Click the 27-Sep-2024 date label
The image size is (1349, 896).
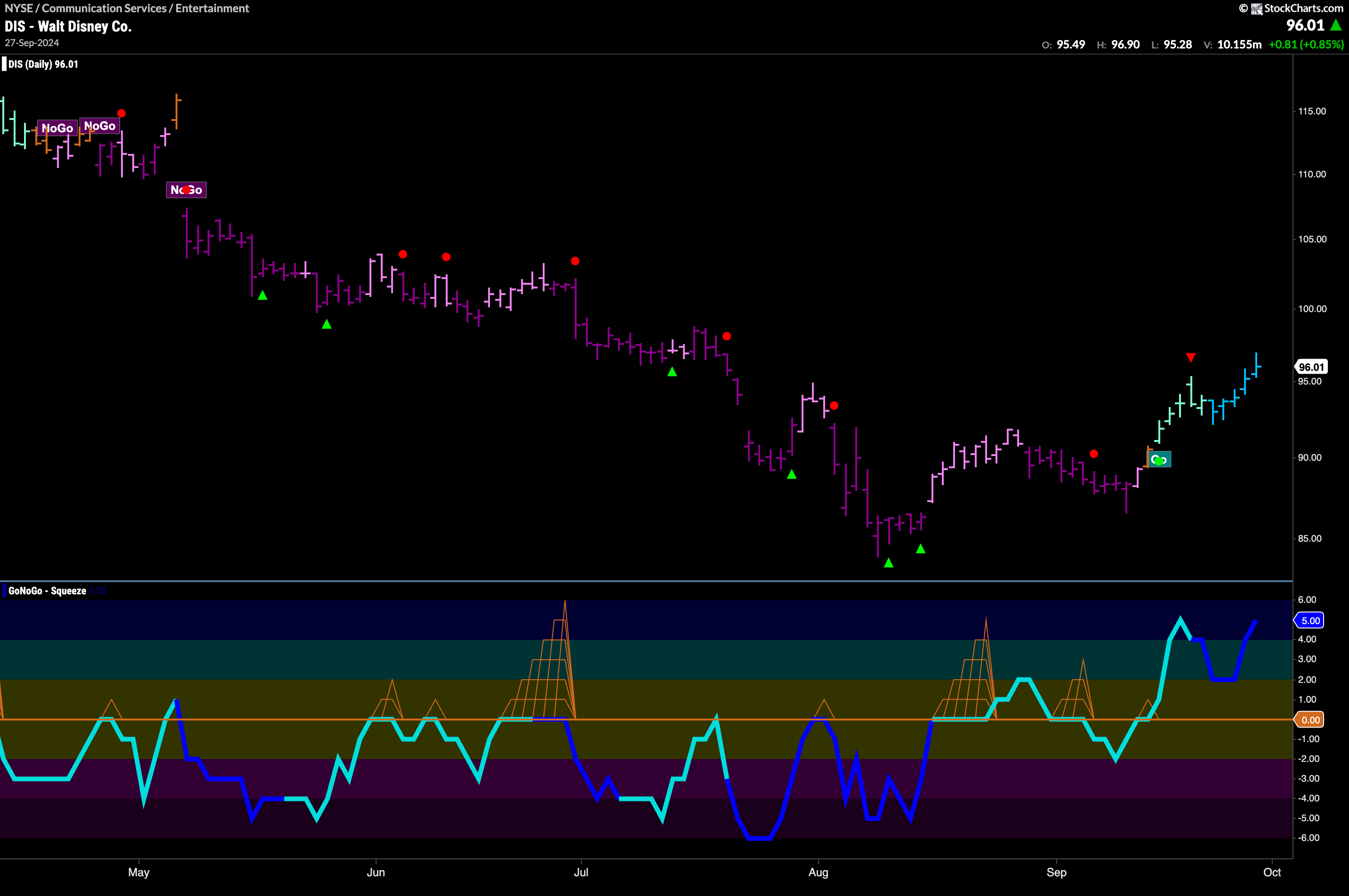click(x=32, y=43)
